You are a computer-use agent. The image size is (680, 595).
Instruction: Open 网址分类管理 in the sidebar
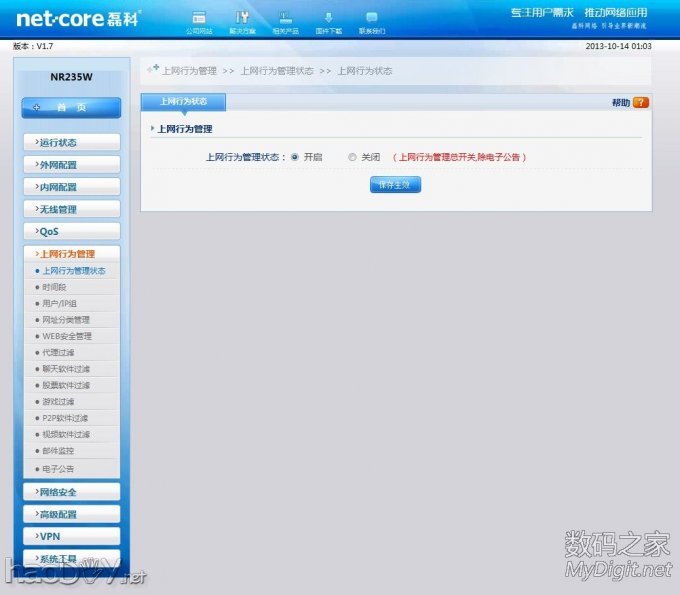(66, 320)
